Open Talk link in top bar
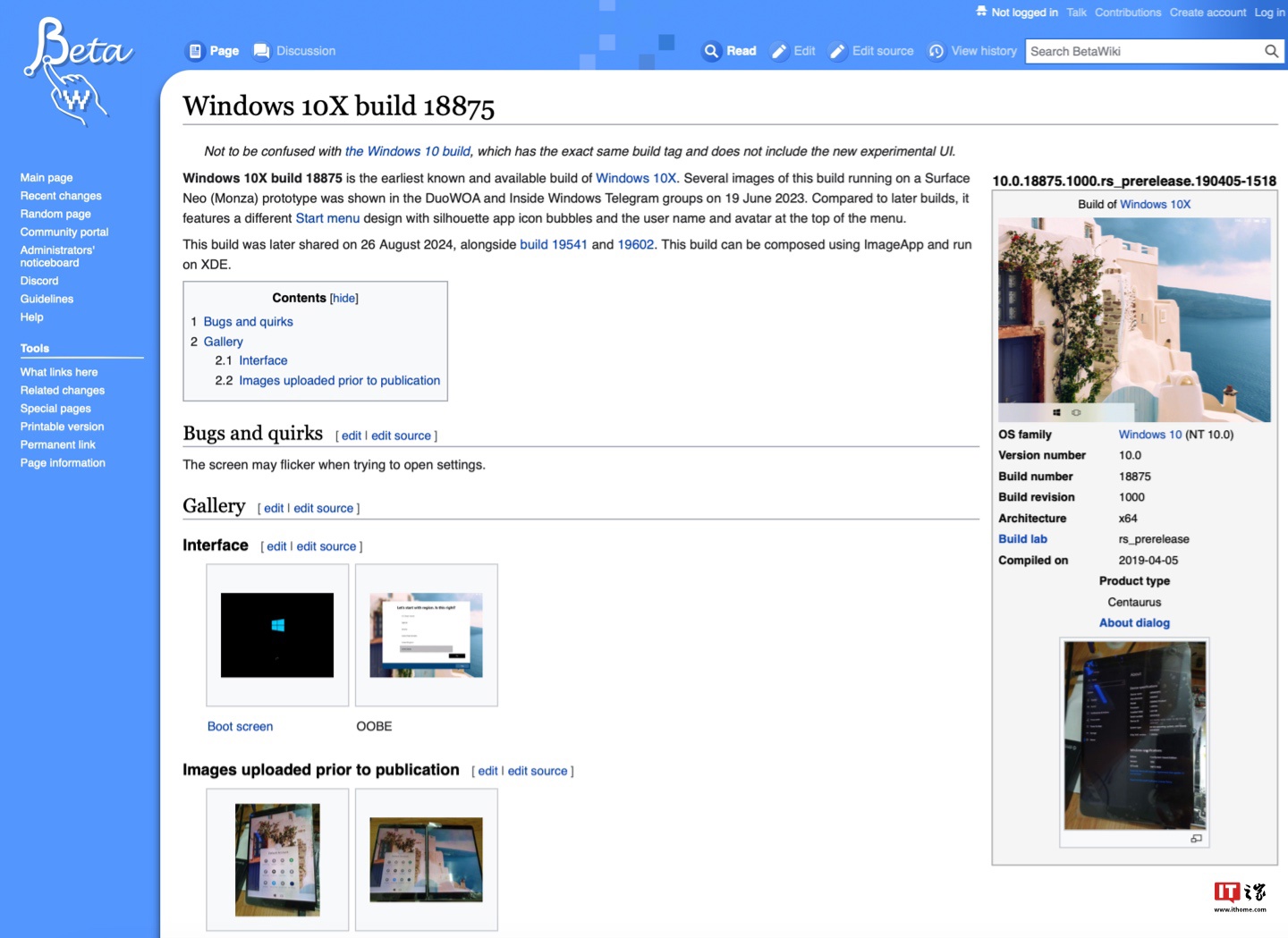1288x938 pixels. pos(1077,13)
